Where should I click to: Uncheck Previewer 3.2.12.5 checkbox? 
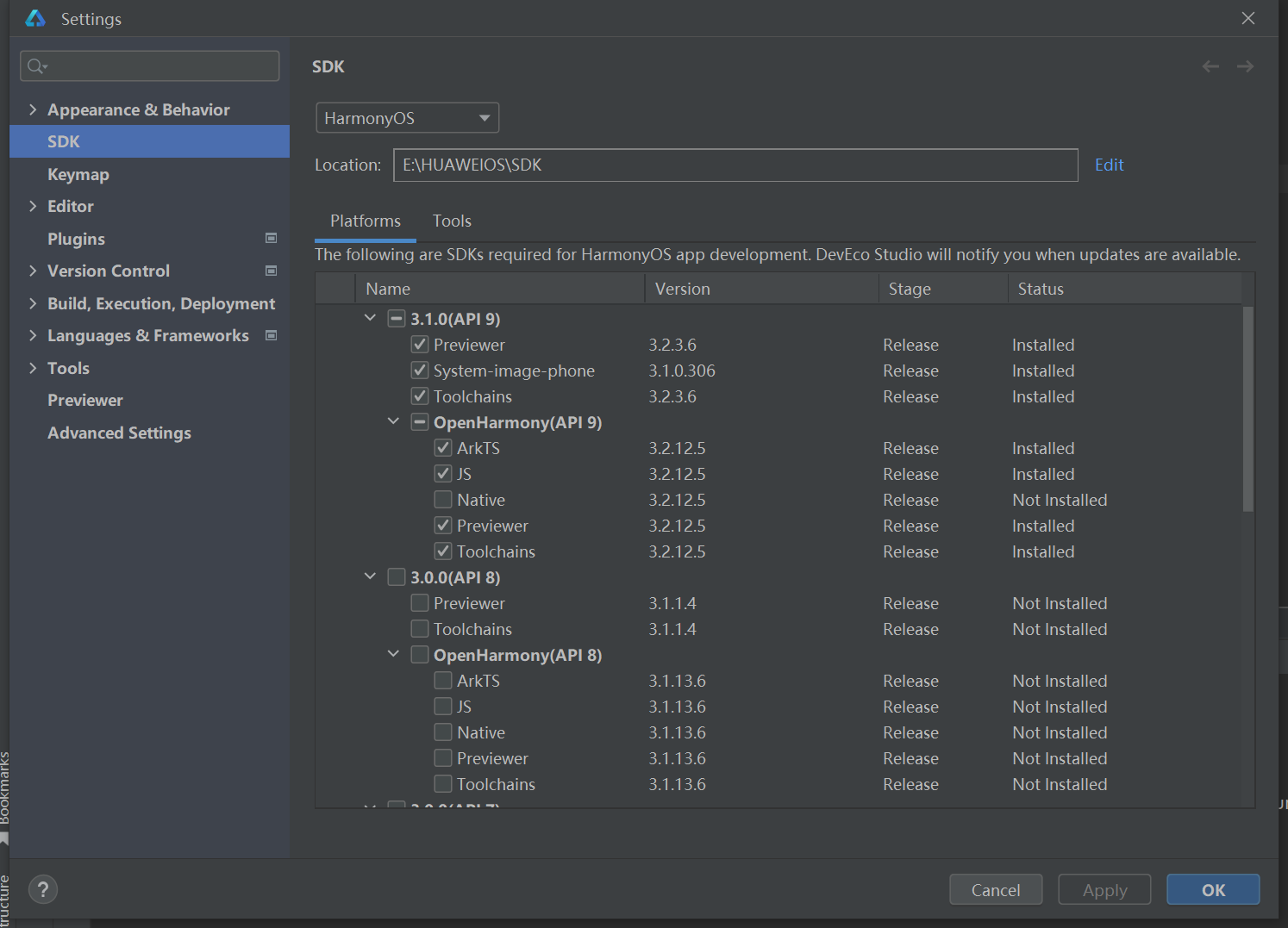click(x=443, y=526)
